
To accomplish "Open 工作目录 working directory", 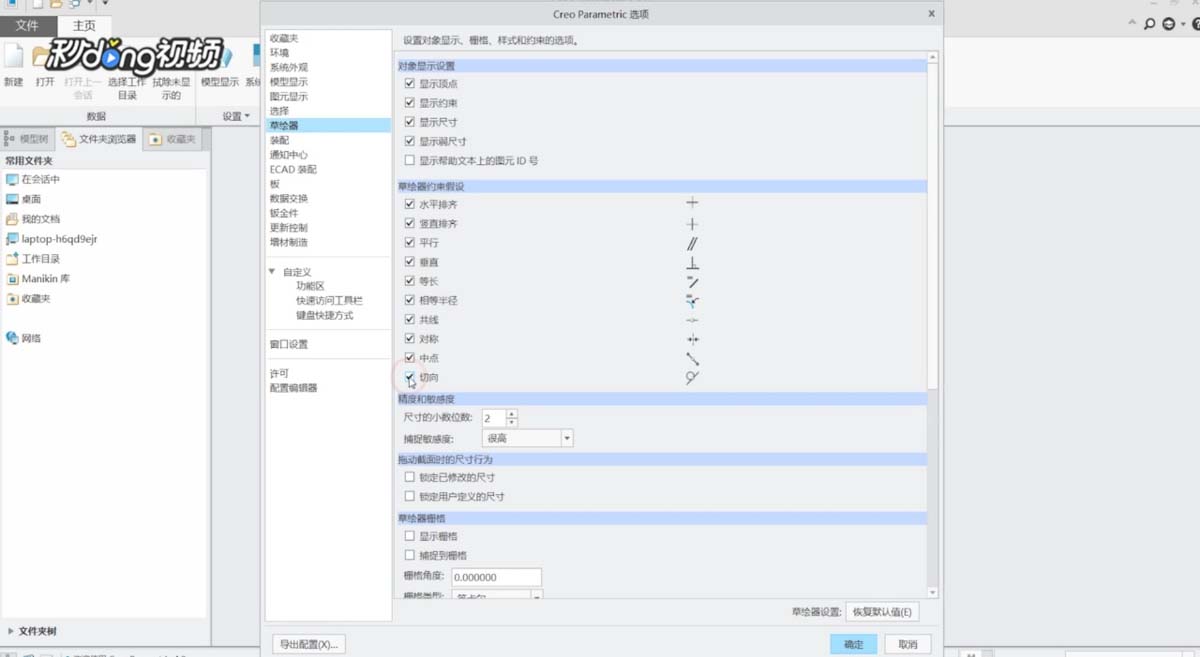I will [33, 259].
